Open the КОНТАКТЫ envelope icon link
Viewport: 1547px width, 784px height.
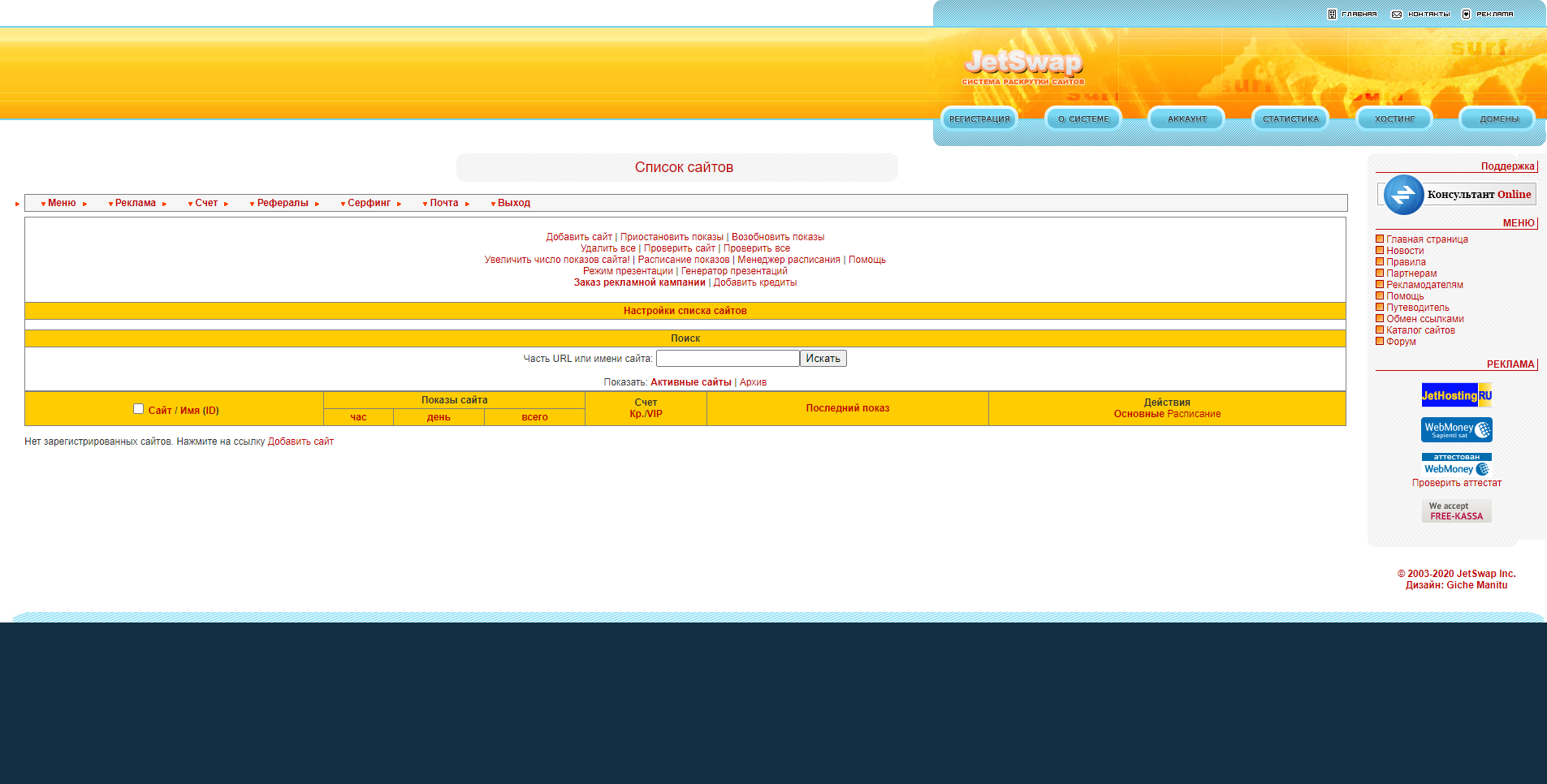pos(1420,15)
